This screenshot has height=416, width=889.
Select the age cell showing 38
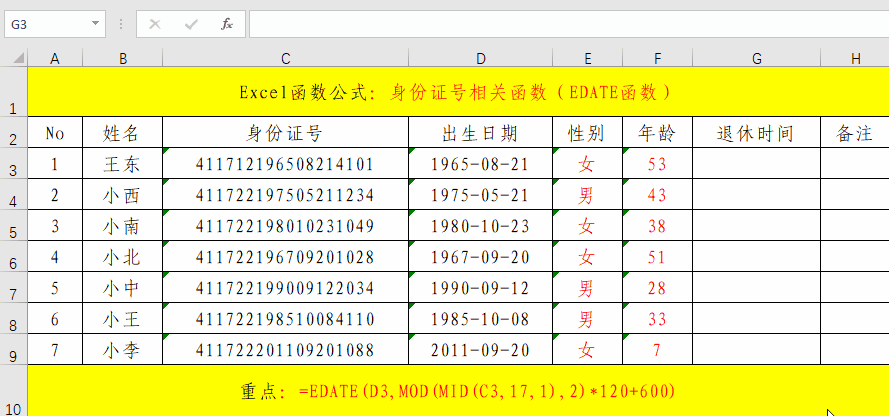pyautogui.click(x=657, y=226)
